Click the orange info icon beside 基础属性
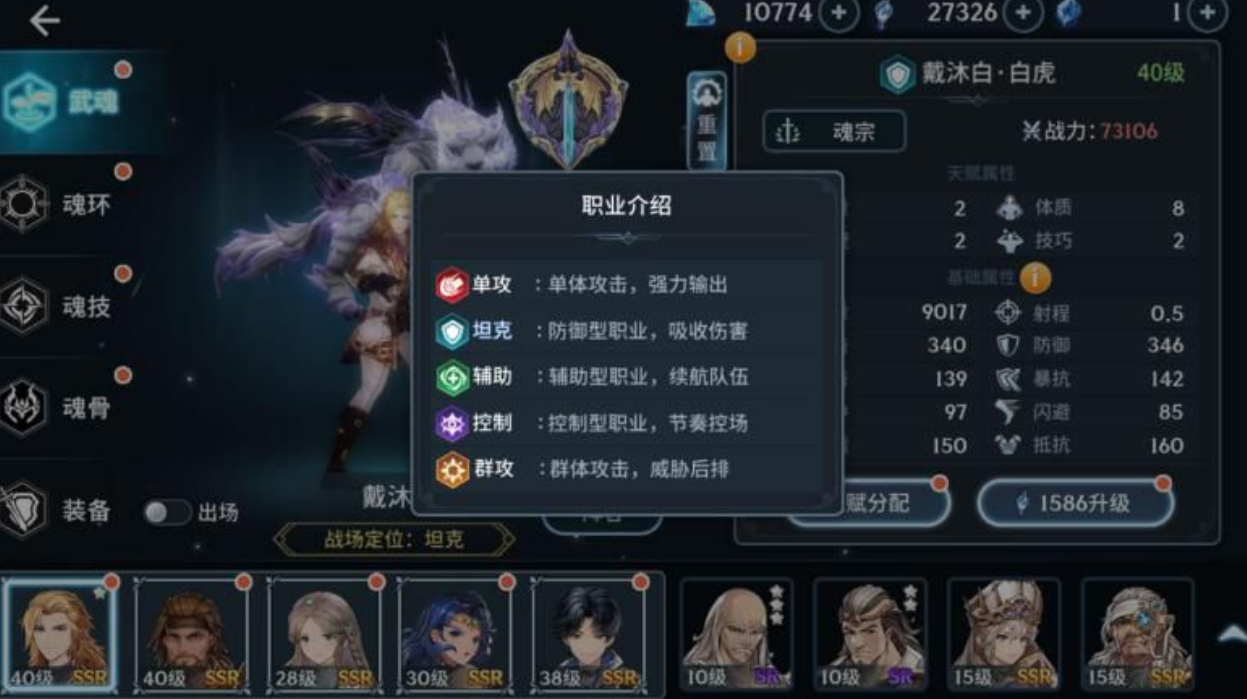This screenshot has height=699, width=1247. point(1035,277)
